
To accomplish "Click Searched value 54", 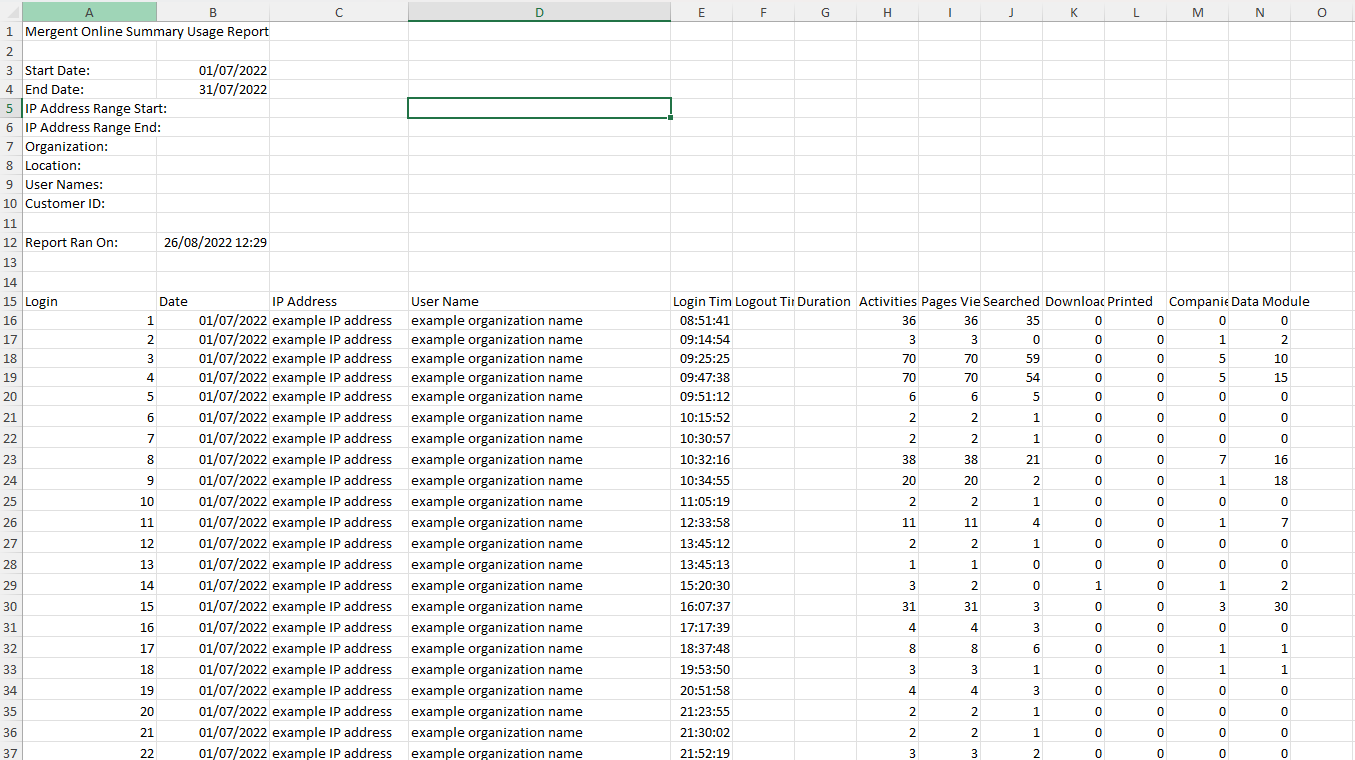I will click(1012, 377).
